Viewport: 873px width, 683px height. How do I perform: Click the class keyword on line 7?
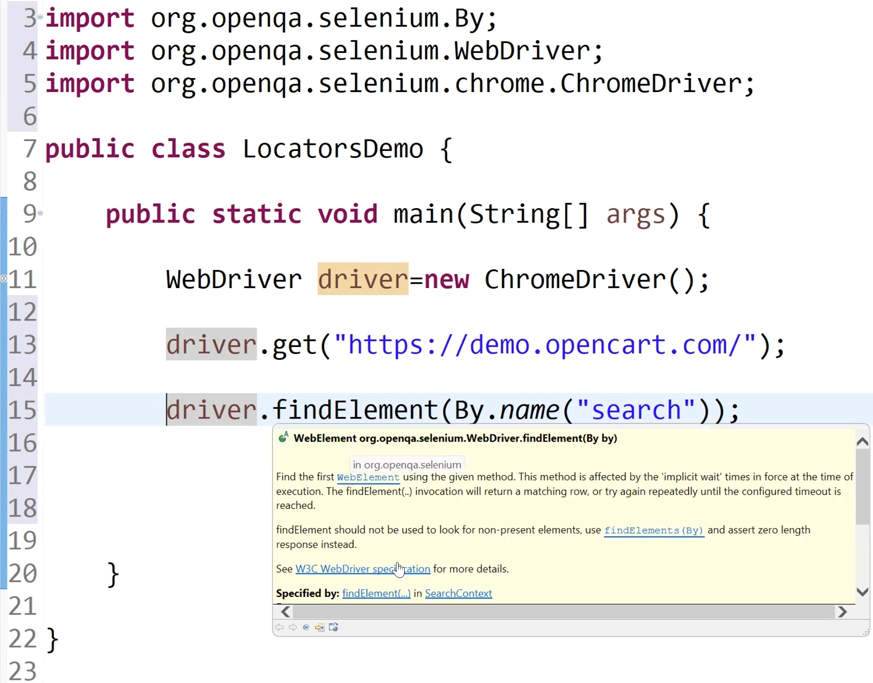(188, 149)
